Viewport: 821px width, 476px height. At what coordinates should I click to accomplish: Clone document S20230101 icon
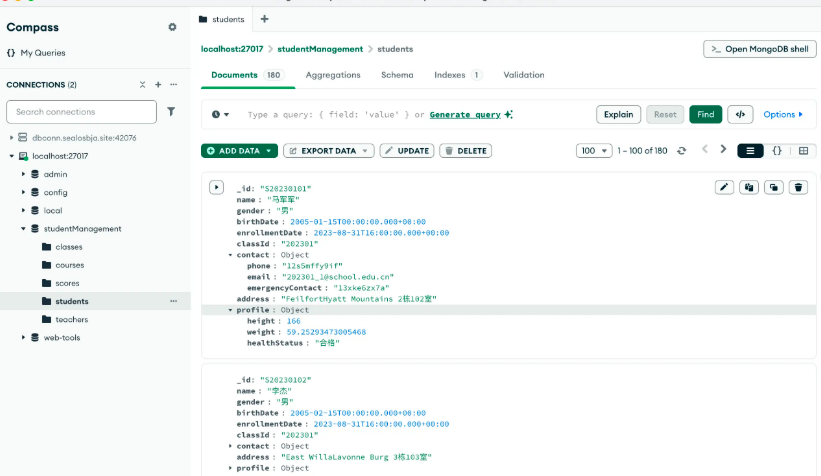(774, 187)
